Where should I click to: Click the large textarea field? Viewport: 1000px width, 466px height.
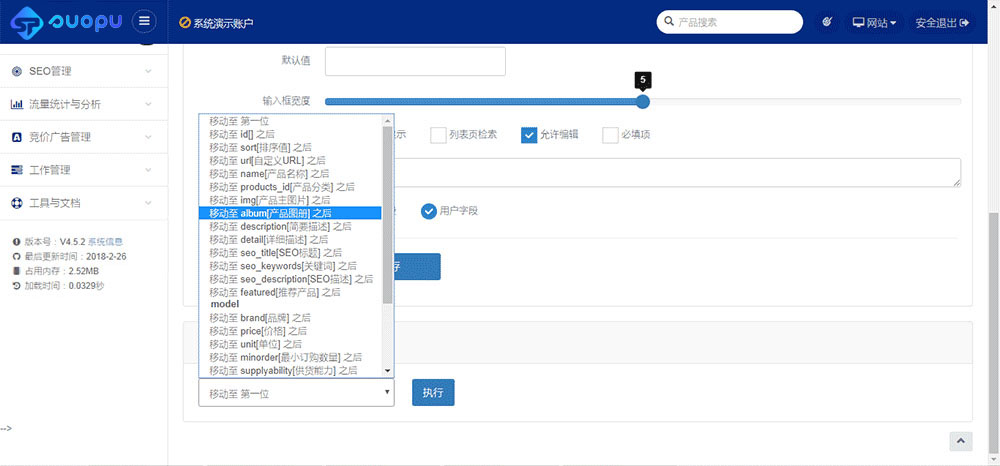click(x=677, y=173)
